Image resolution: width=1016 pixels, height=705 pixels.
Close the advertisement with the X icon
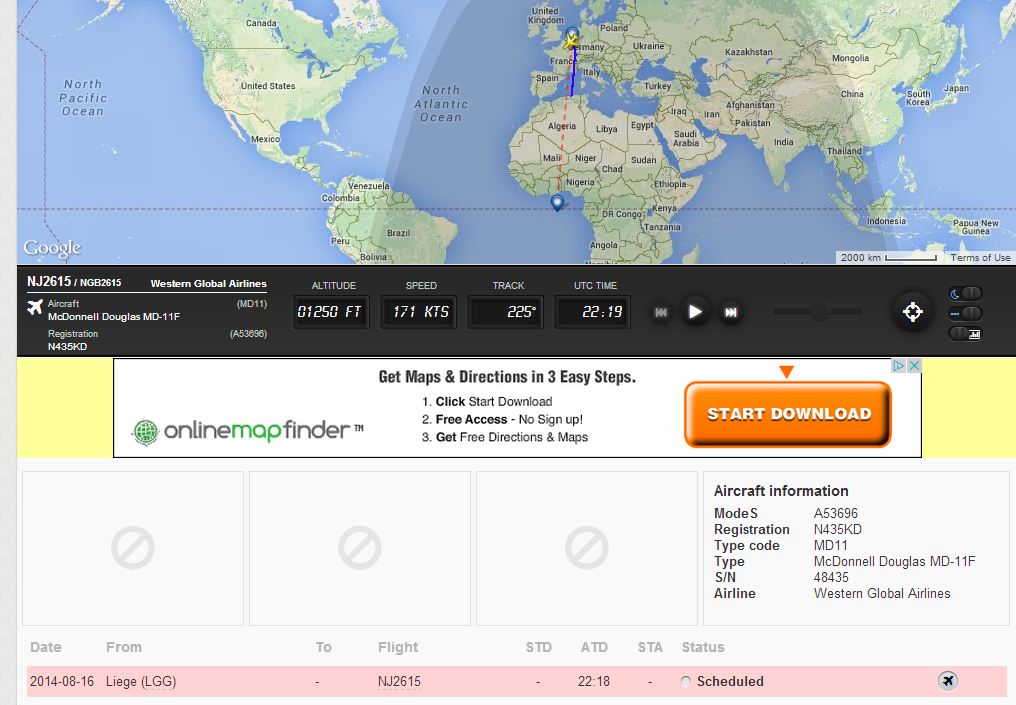pyautogui.click(x=913, y=366)
